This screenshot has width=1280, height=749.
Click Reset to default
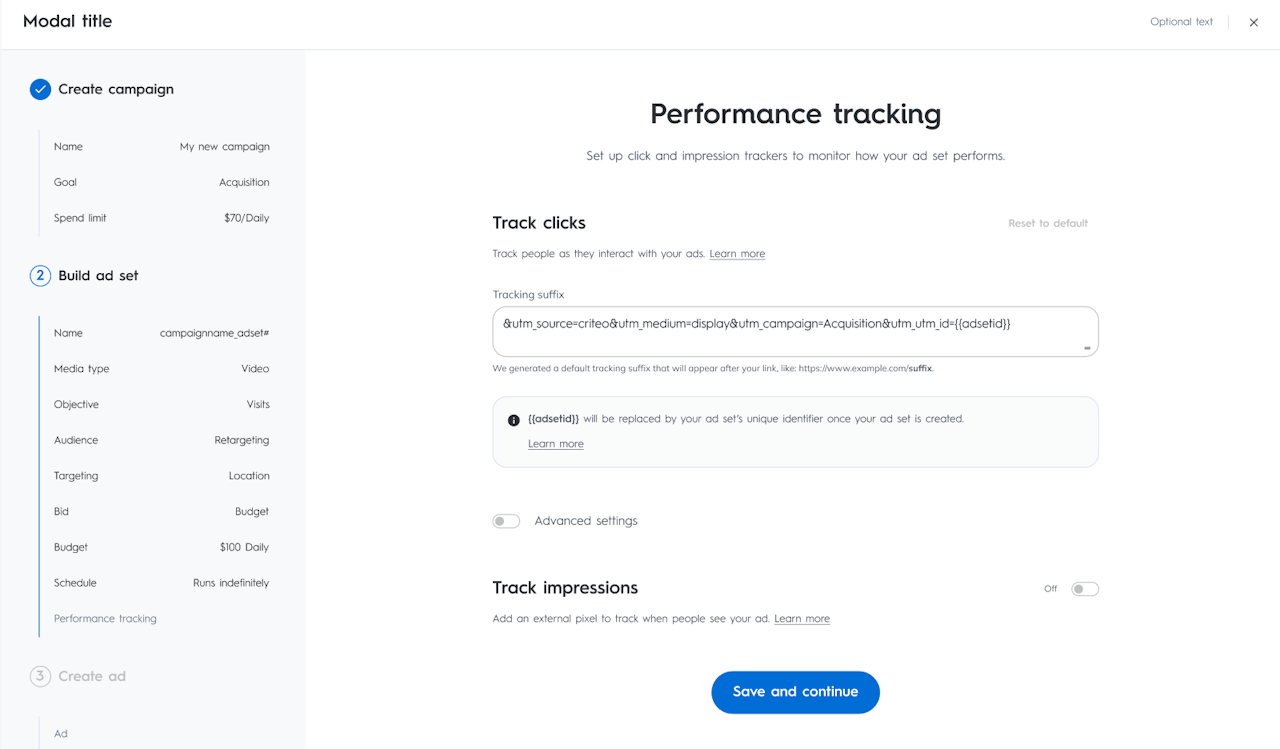pyautogui.click(x=1047, y=224)
